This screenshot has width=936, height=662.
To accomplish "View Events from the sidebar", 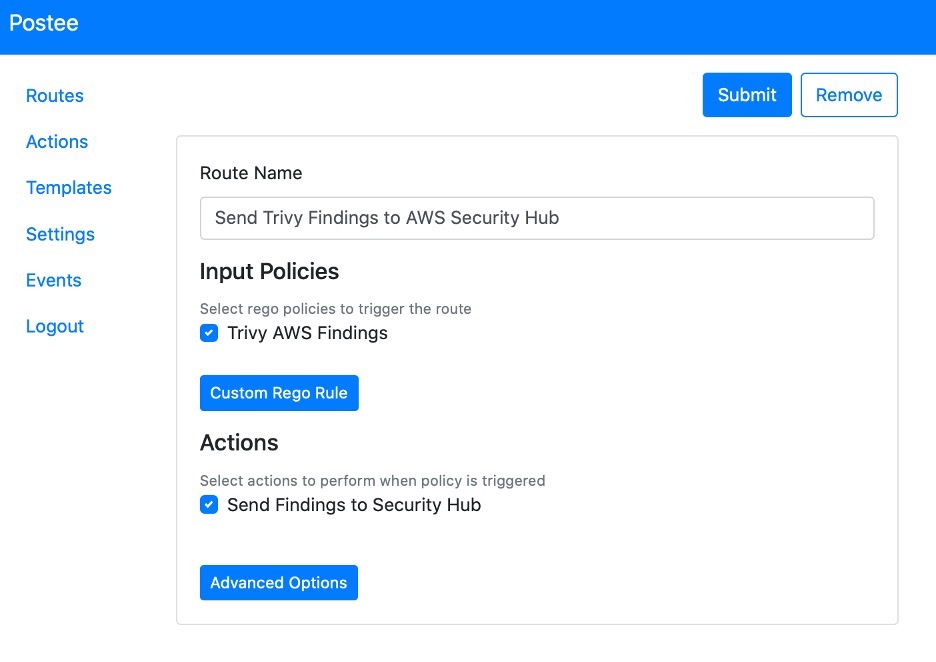I will [54, 280].
